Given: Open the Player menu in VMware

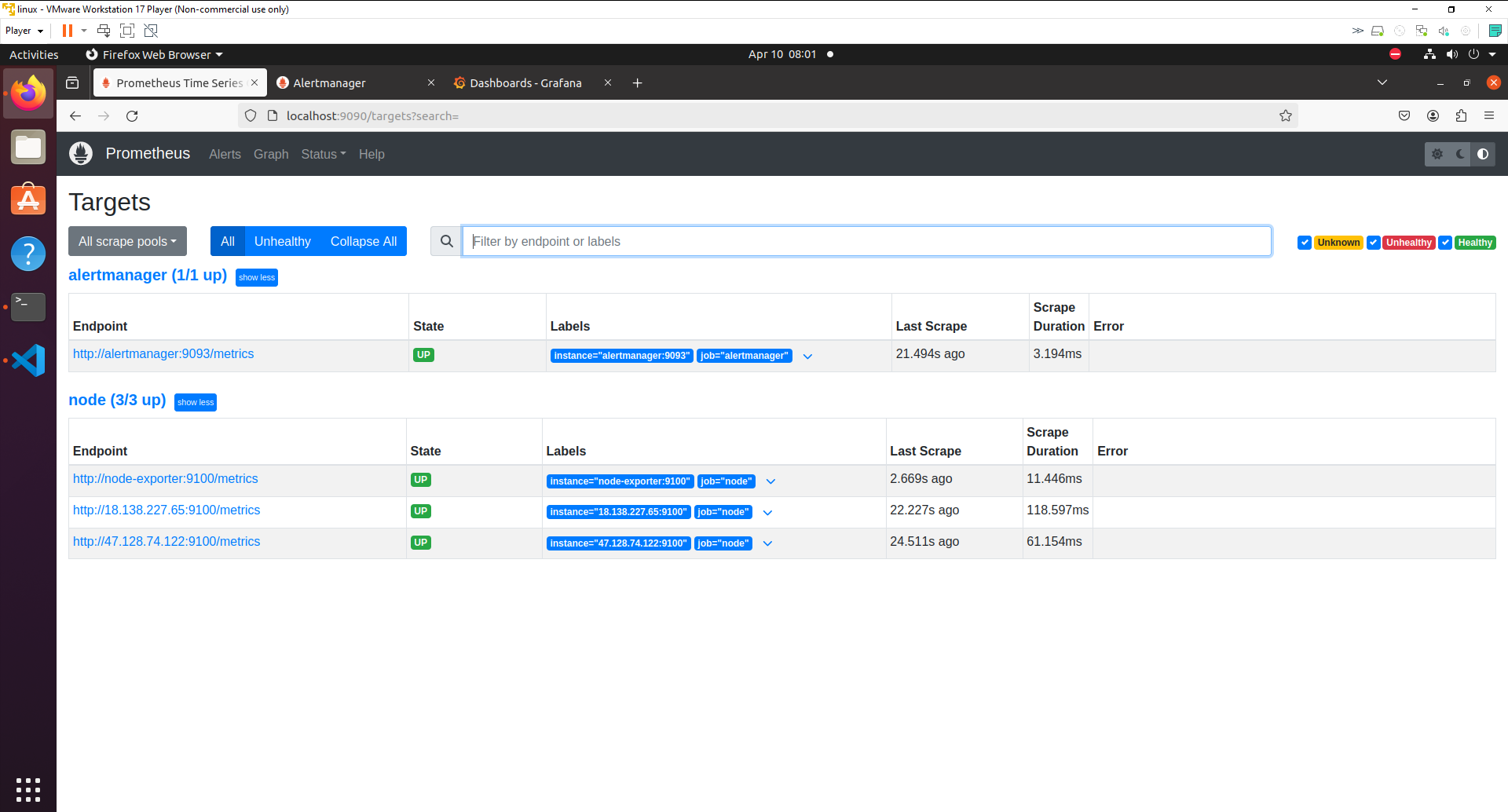Looking at the screenshot, I should [24, 31].
